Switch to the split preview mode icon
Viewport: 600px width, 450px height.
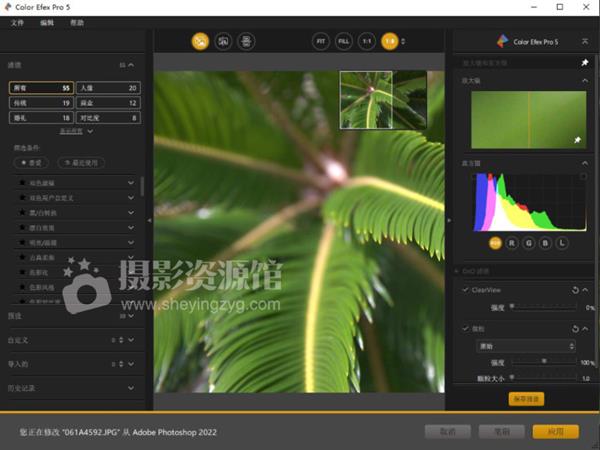223,42
